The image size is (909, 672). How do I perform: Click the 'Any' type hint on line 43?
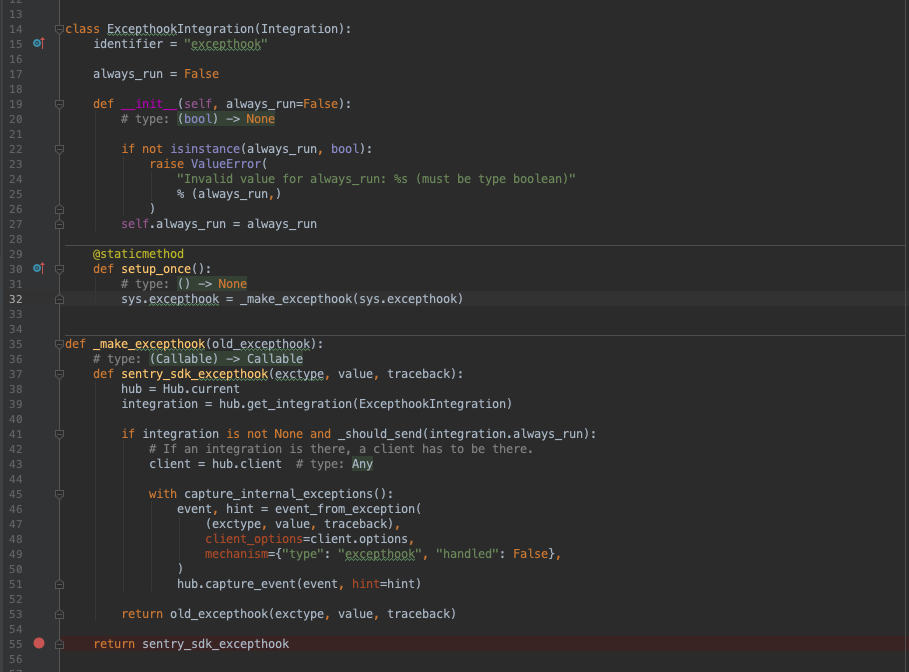click(x=362, y=464)
